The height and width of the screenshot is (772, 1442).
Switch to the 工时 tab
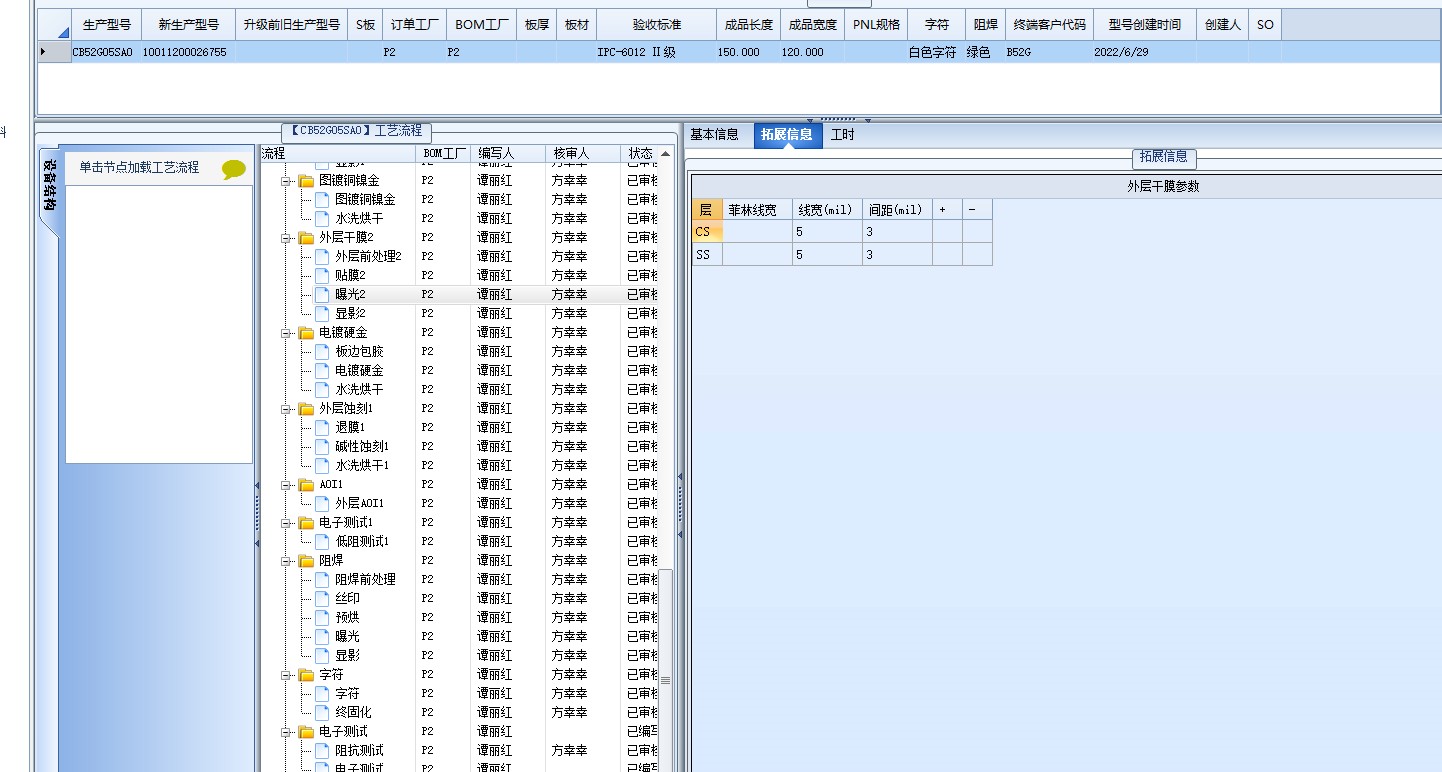[843, 135]
